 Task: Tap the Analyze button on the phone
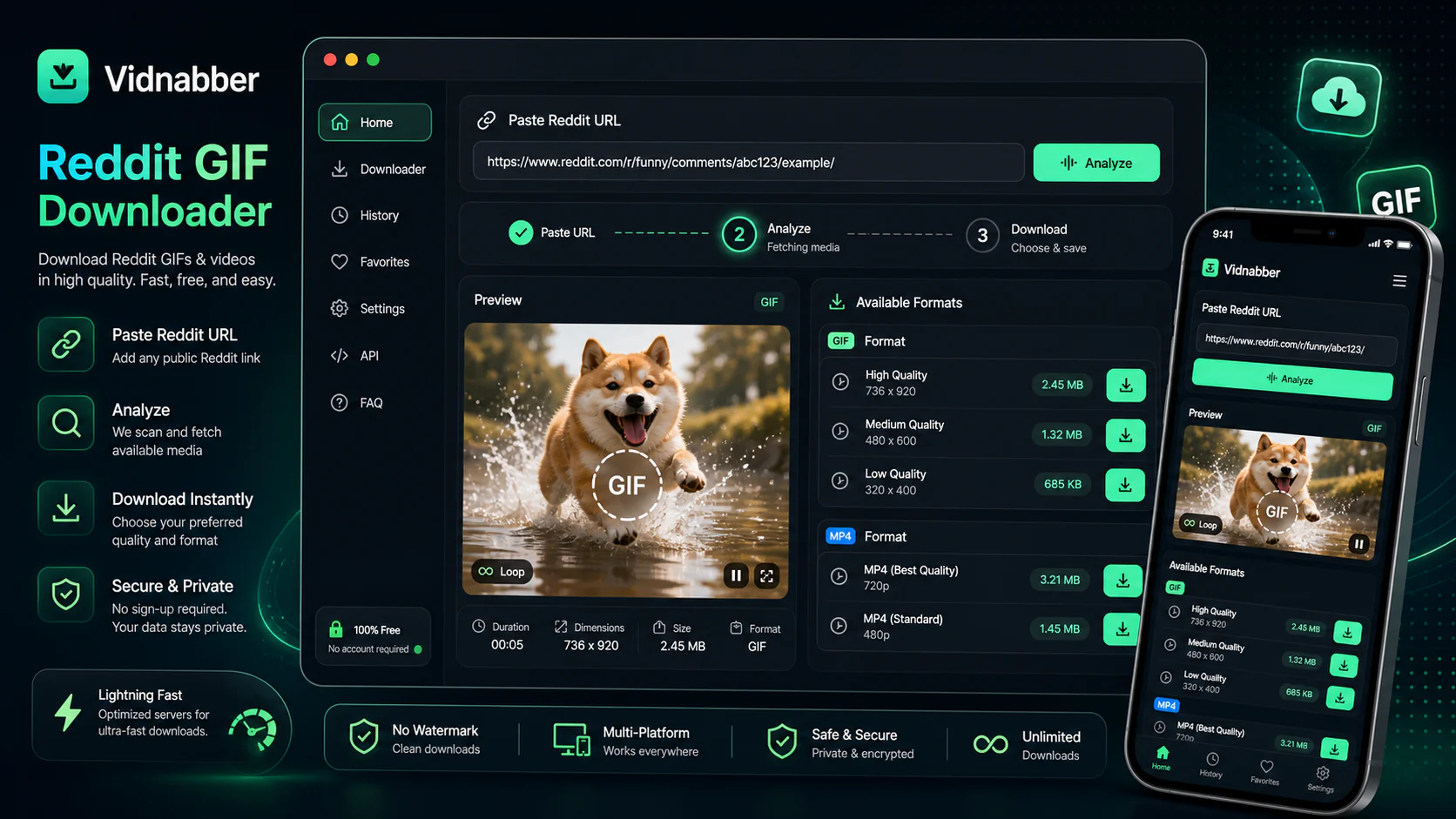1292,379
